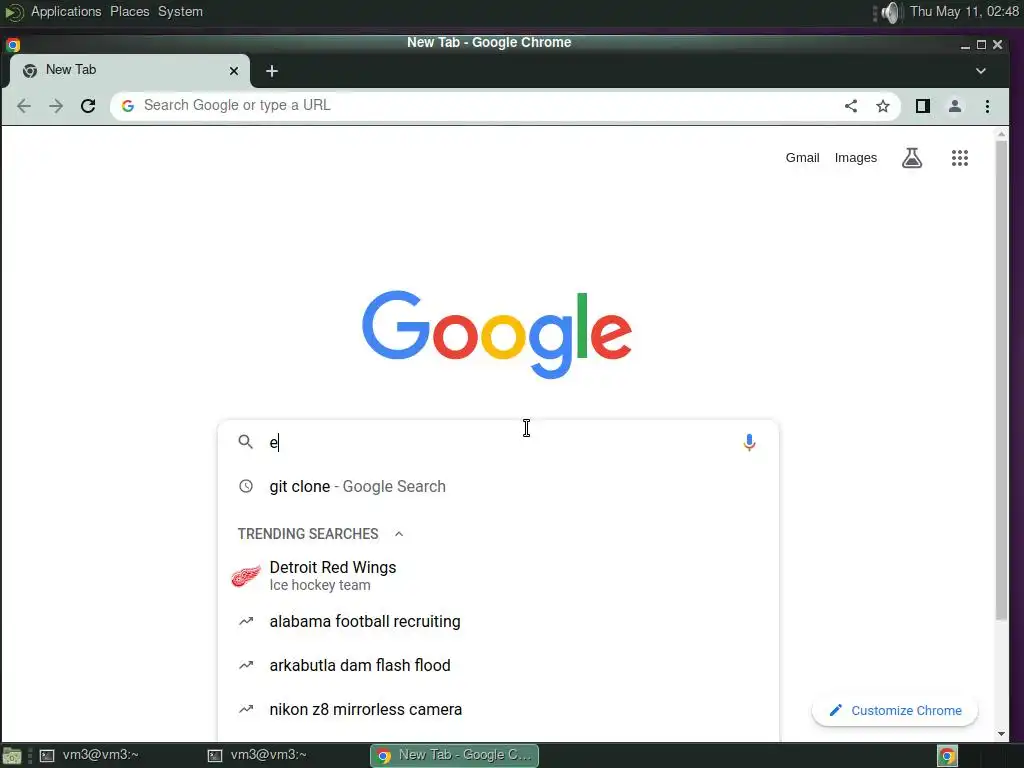Open Chrome side panel icon
This screenshot has height=768, width=1024.
923,106
